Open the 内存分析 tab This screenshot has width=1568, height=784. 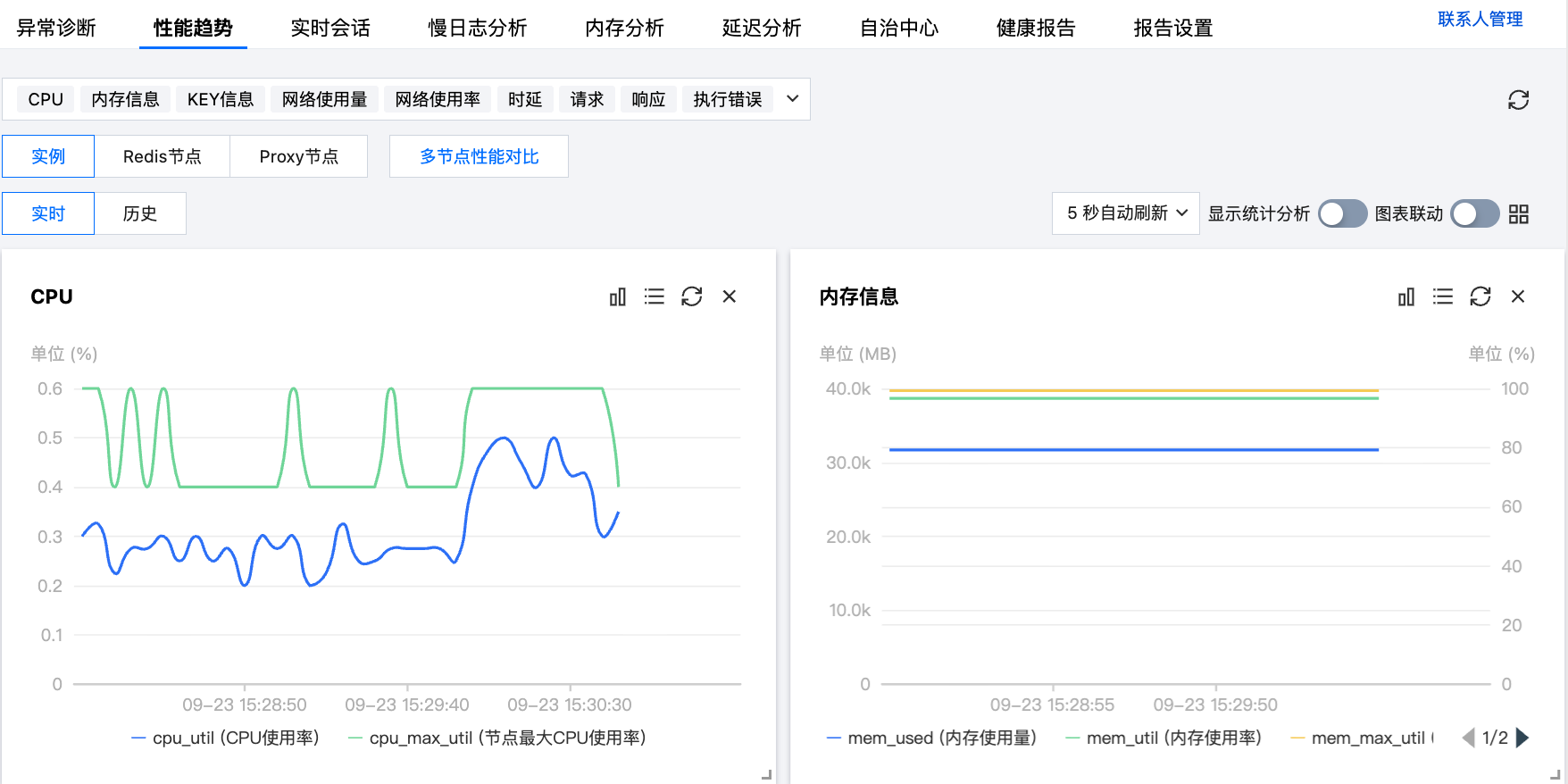coord(624,29)
